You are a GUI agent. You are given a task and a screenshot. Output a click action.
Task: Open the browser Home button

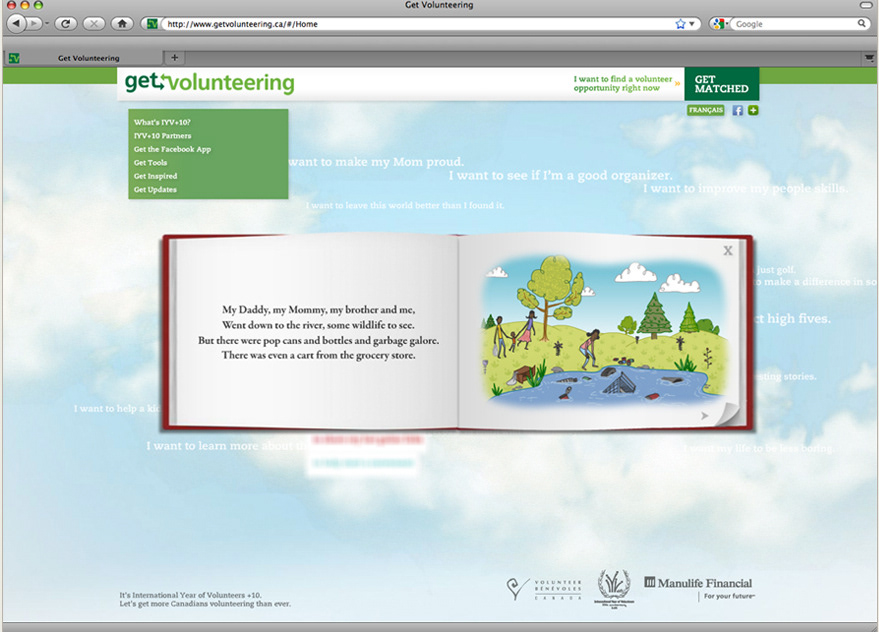point(122,24)
